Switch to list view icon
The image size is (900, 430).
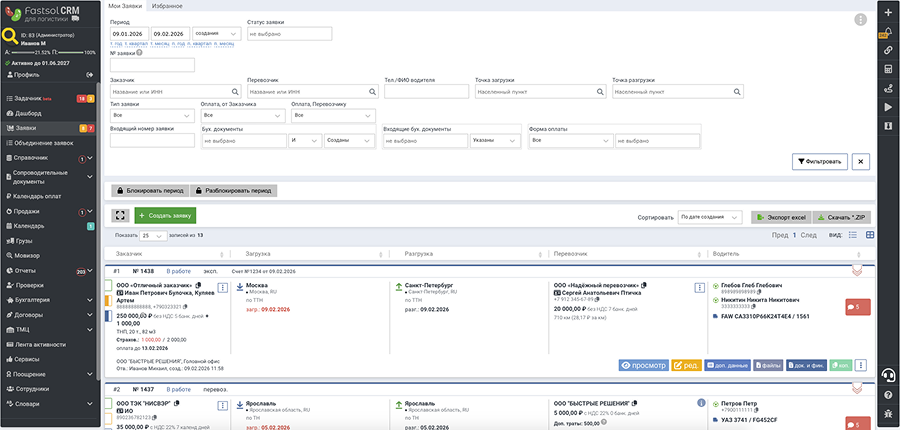click(x=852, y=235)
